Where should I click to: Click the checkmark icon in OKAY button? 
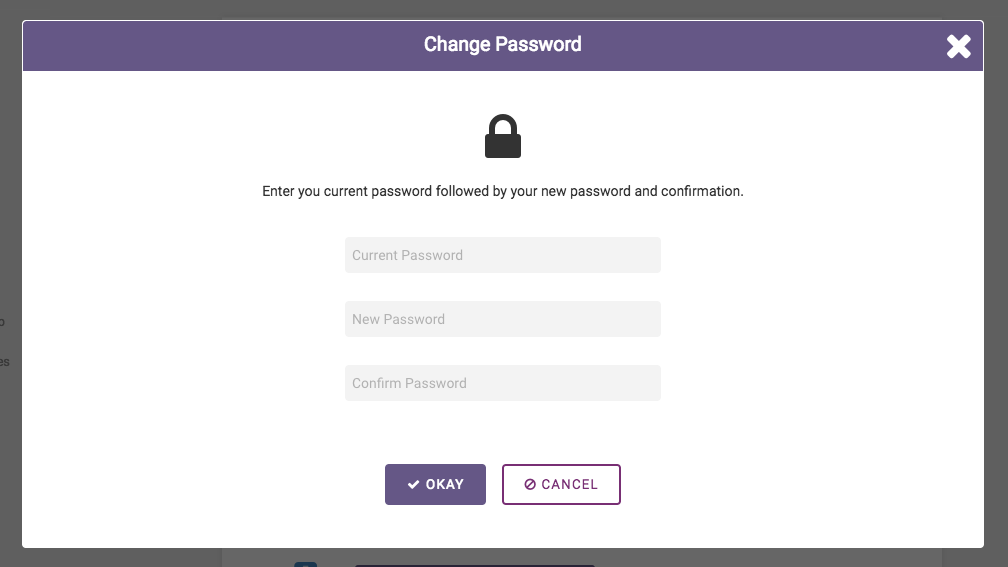(x=413, y=485)
